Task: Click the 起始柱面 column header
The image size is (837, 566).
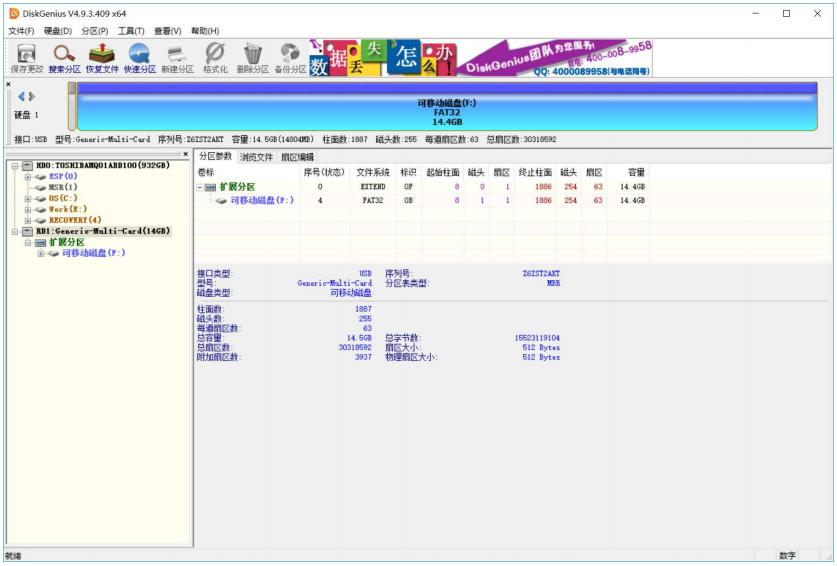Action: click(443, 172)
